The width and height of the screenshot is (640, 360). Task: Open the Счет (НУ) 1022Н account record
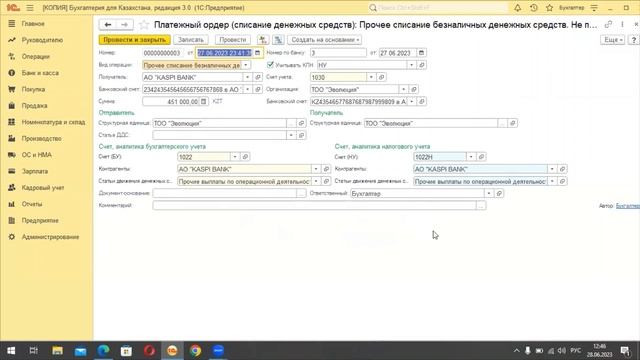(x=481, y=157)
